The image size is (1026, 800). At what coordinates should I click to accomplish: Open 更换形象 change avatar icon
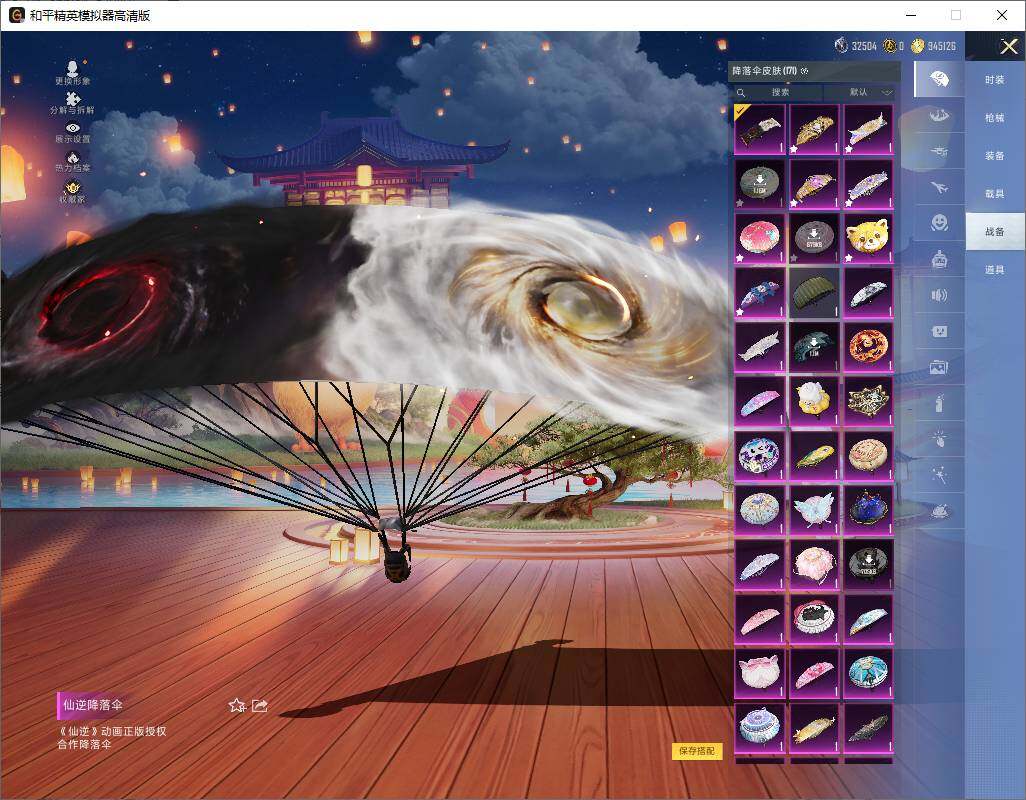point(73,69)
